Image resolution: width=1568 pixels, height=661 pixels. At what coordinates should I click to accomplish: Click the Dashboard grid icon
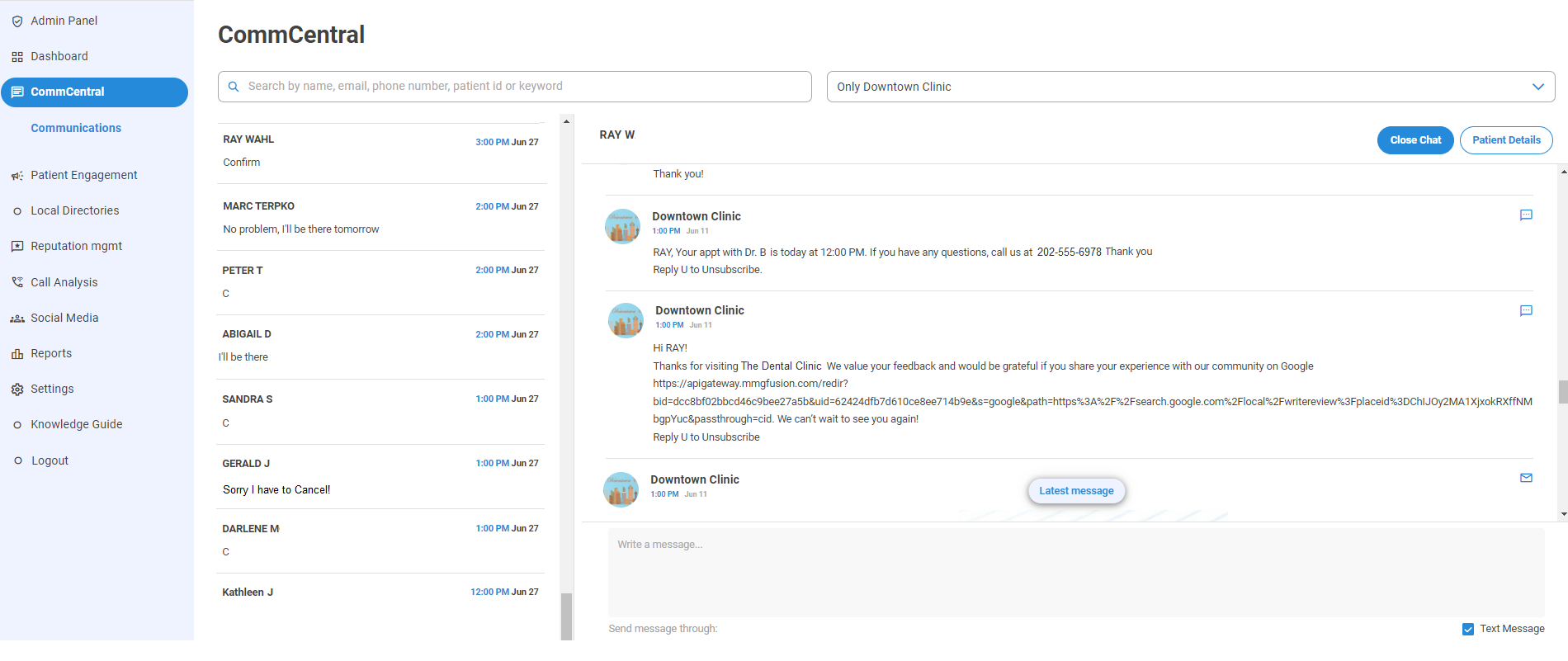click(17, 57)
